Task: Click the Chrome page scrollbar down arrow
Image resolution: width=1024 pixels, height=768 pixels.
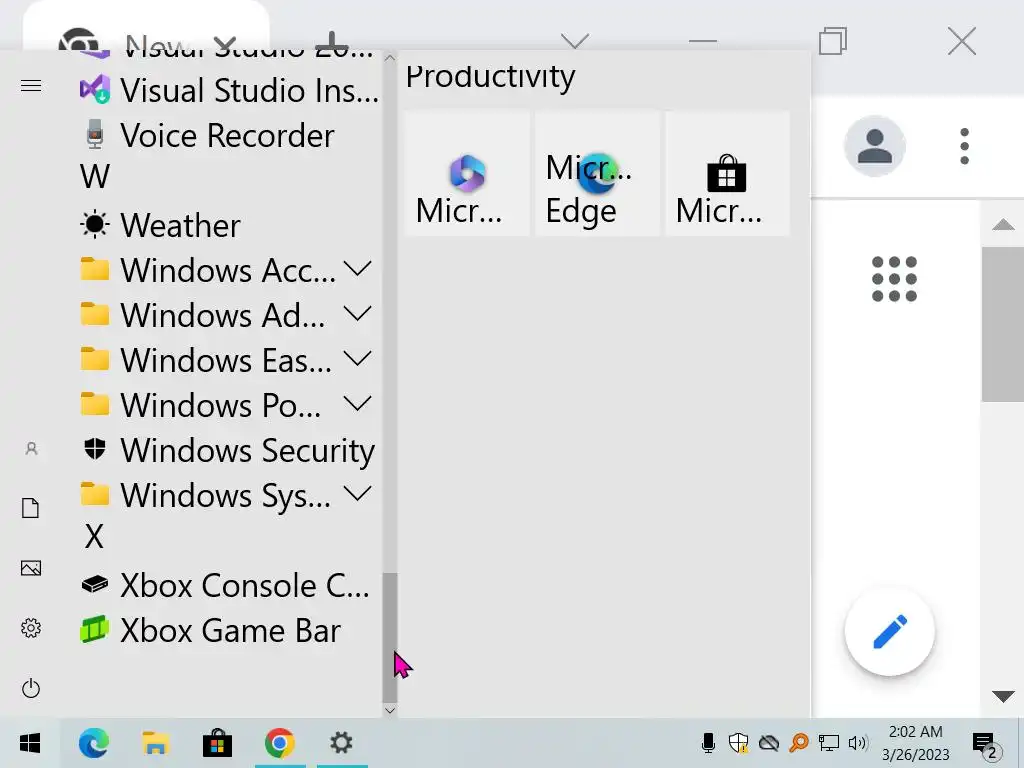Action: [1003, 696]
